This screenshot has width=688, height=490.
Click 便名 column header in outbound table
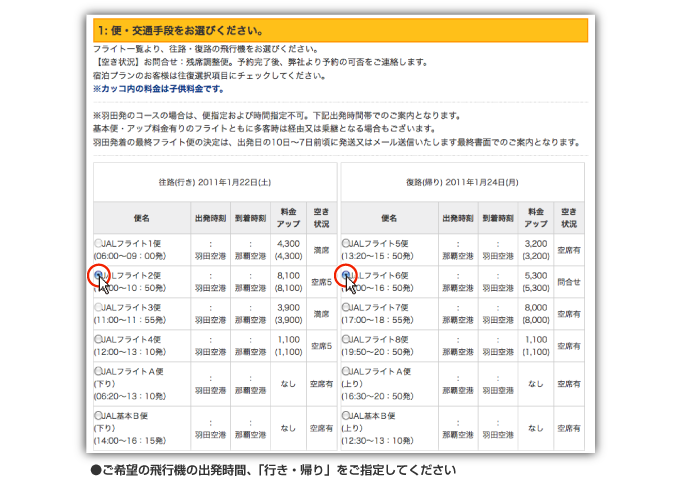142,218
